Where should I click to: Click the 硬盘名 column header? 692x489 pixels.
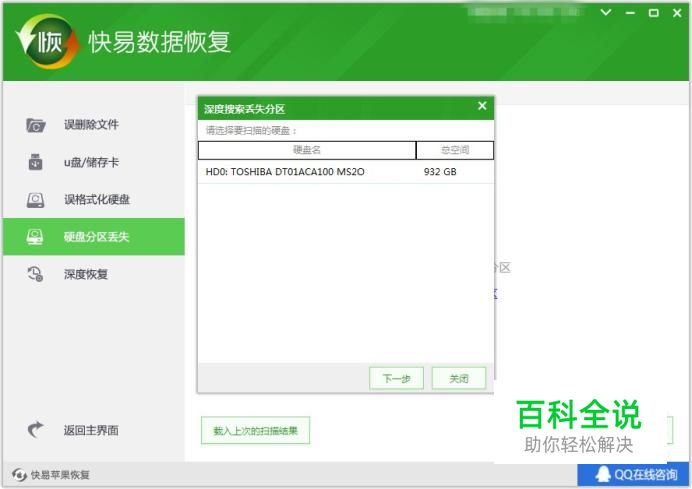[307, 150]
